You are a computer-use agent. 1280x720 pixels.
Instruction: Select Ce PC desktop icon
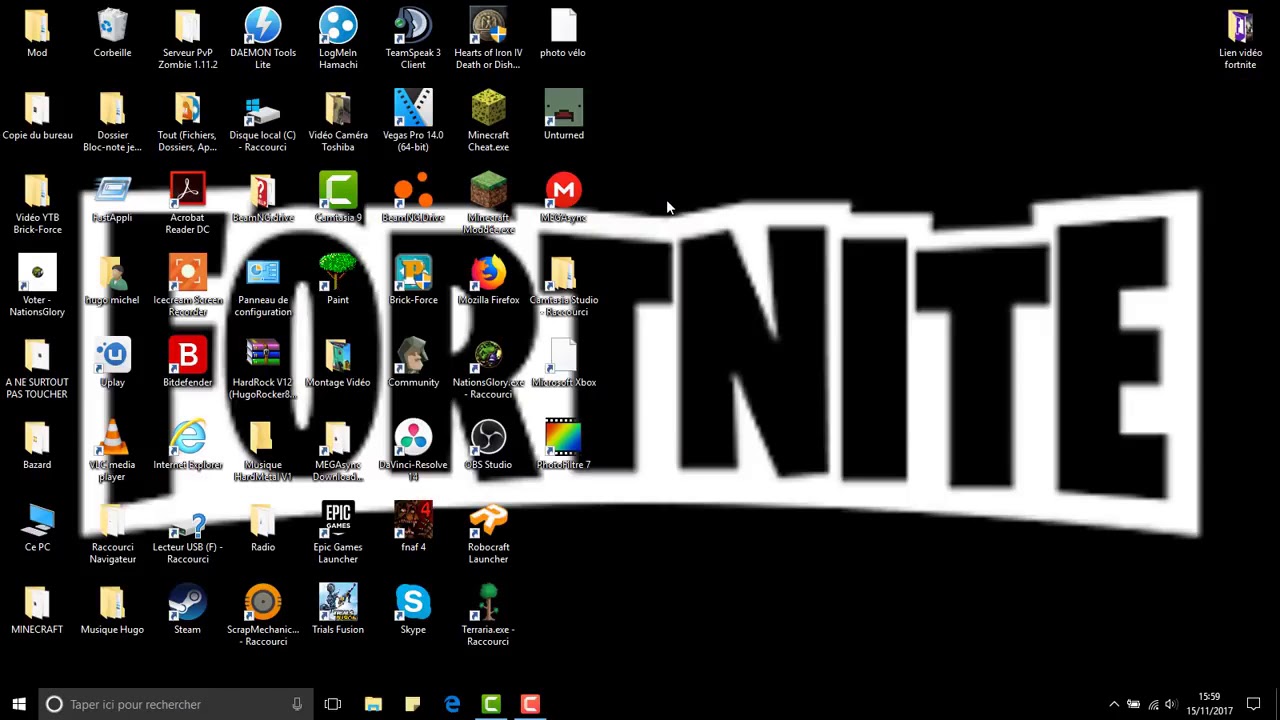click(x=37, y=526)
